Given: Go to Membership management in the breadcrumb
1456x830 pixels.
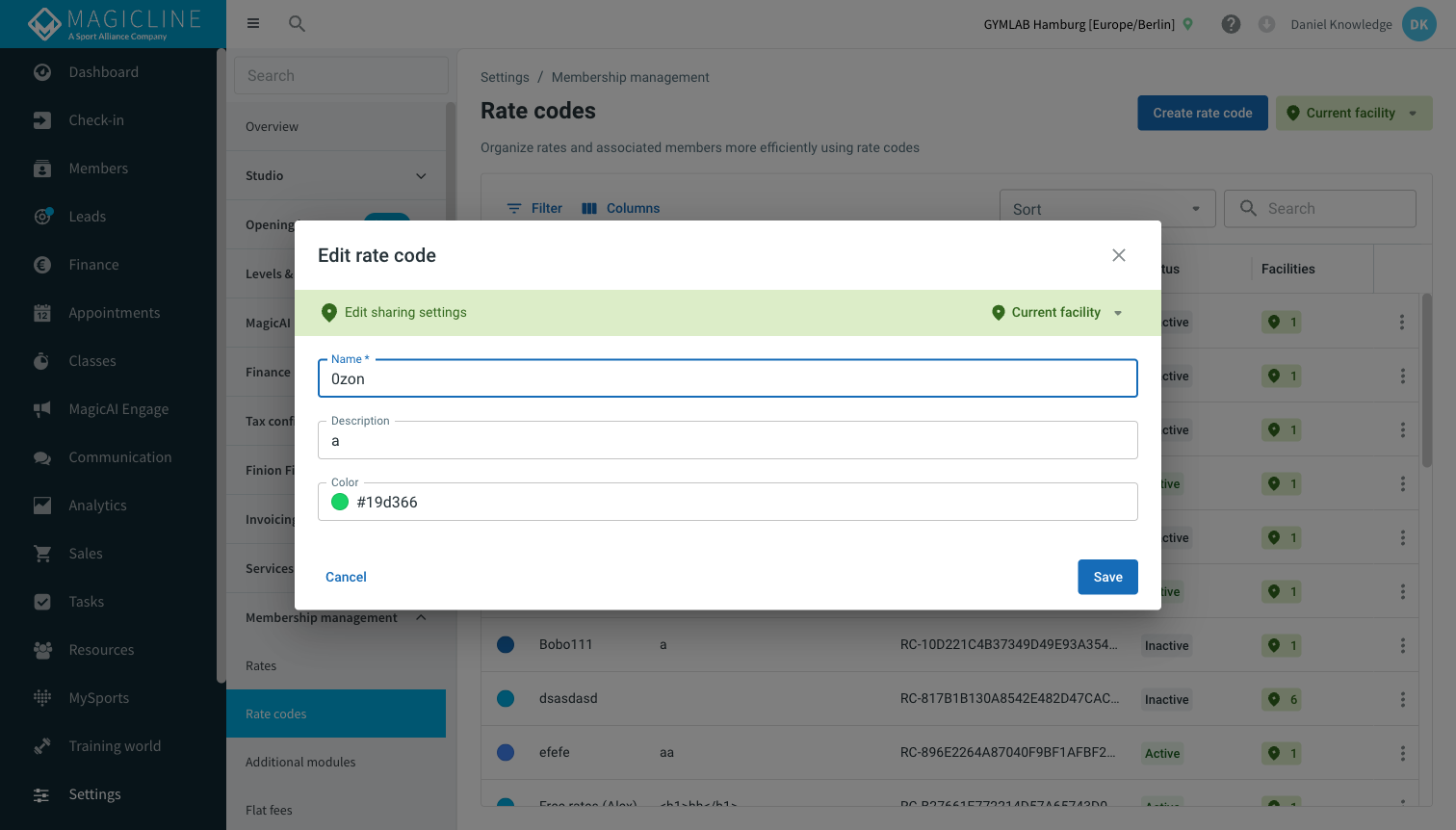Looking at the screenshot, I should point(630,77).
